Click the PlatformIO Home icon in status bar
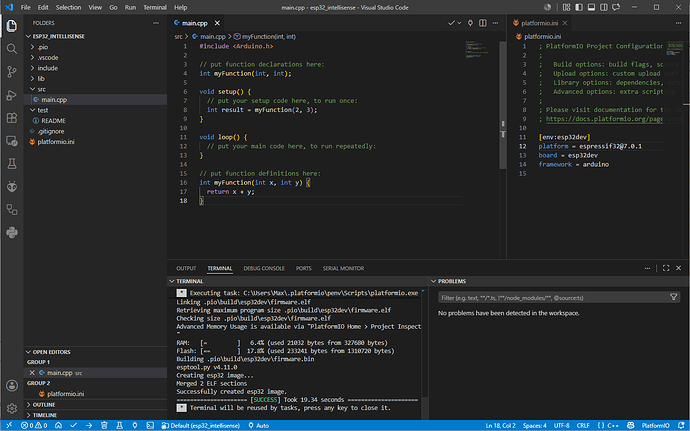 point(58,425)
